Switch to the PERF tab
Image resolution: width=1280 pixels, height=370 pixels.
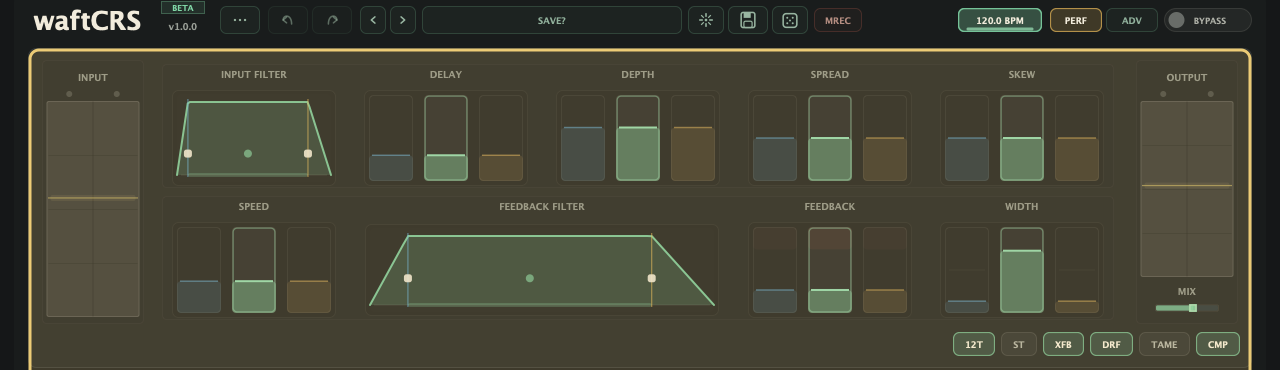click(1076, 20)
